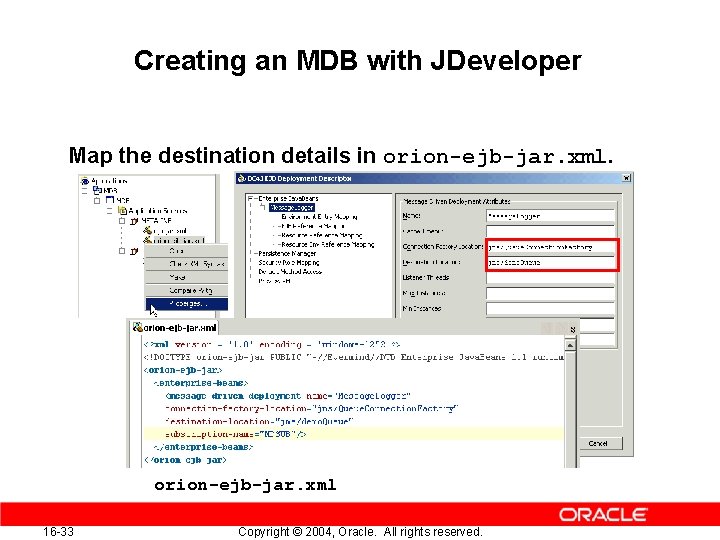The image size is (720, 540).
Task: Expand the META-INF folder node
Action: [x=122, y=221]
